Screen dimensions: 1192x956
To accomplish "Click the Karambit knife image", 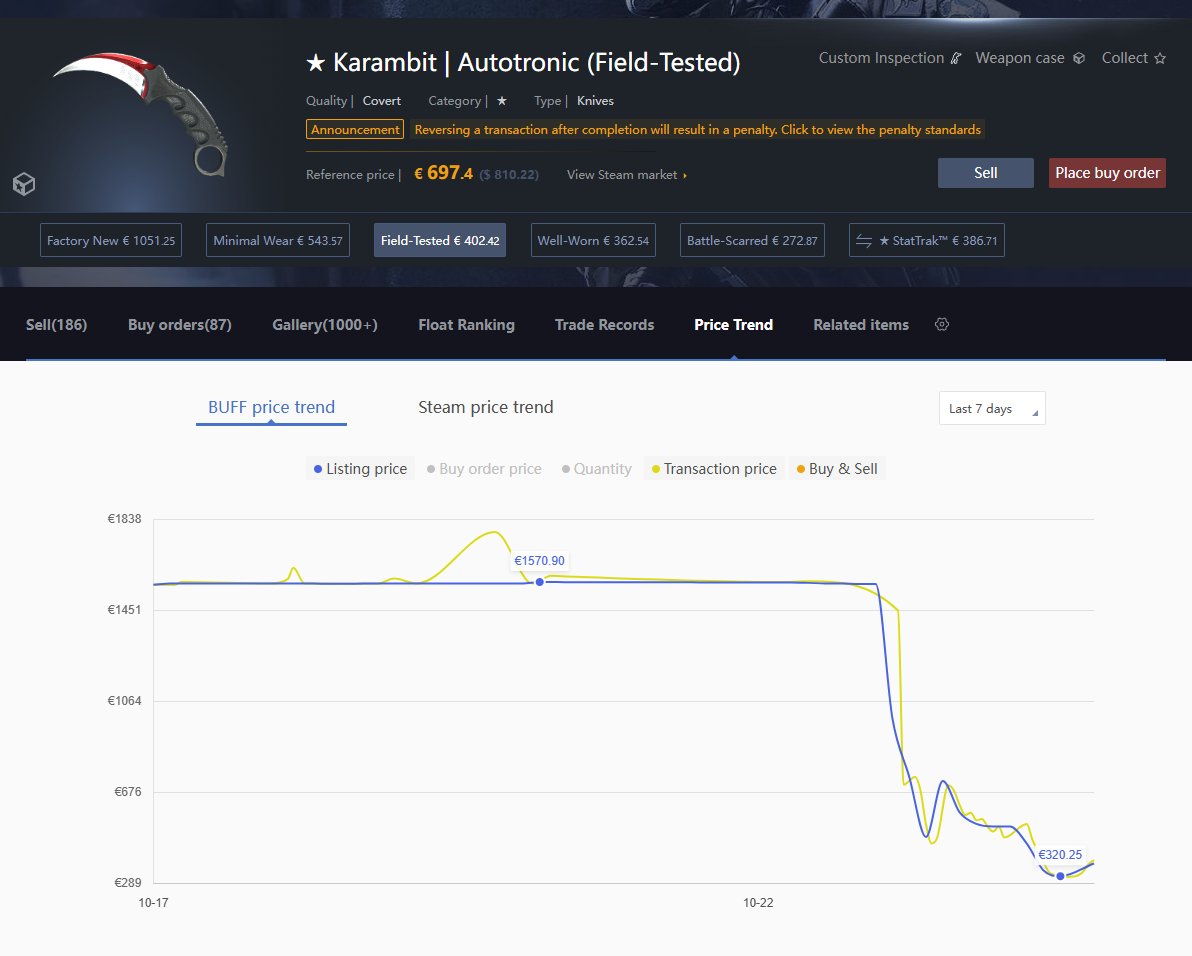I will [142, 113].
